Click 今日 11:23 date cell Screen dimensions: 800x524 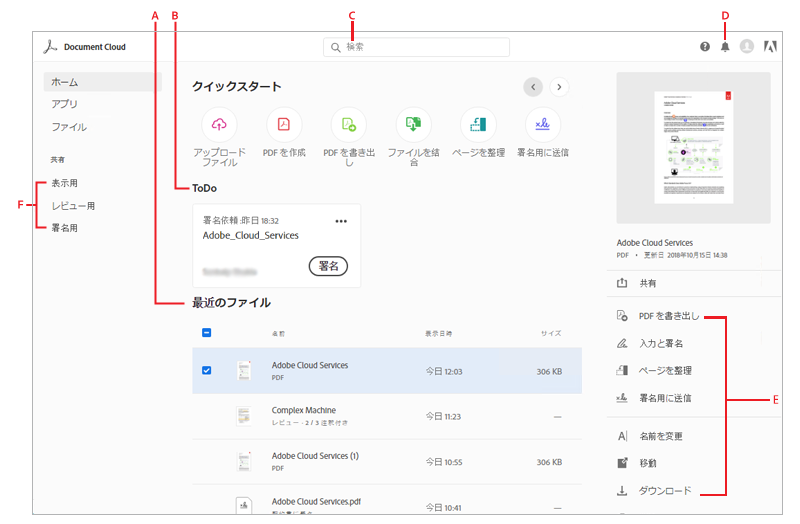[443, 417]
